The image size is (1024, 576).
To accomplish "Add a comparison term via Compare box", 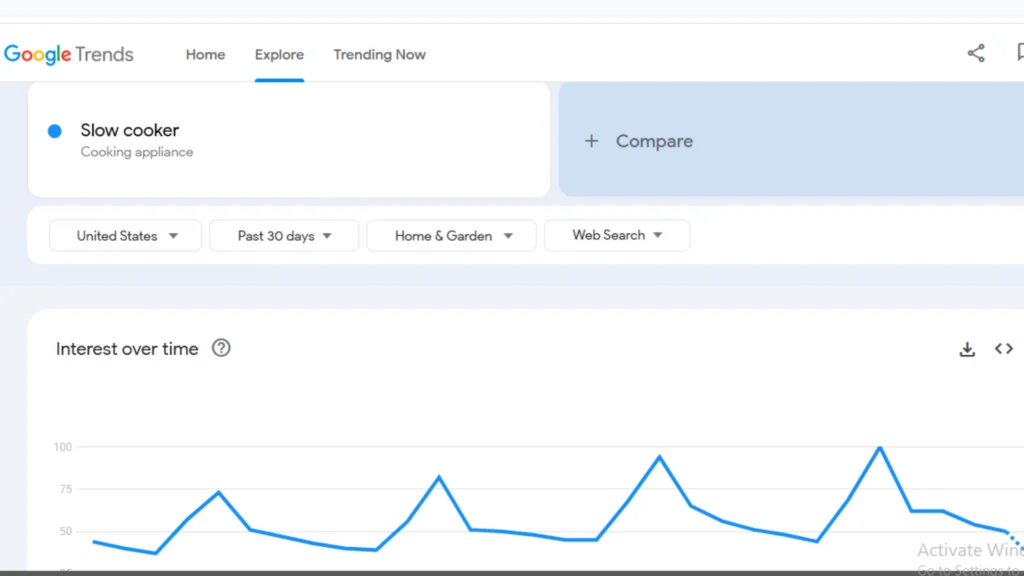I will [x=654, y=141].
